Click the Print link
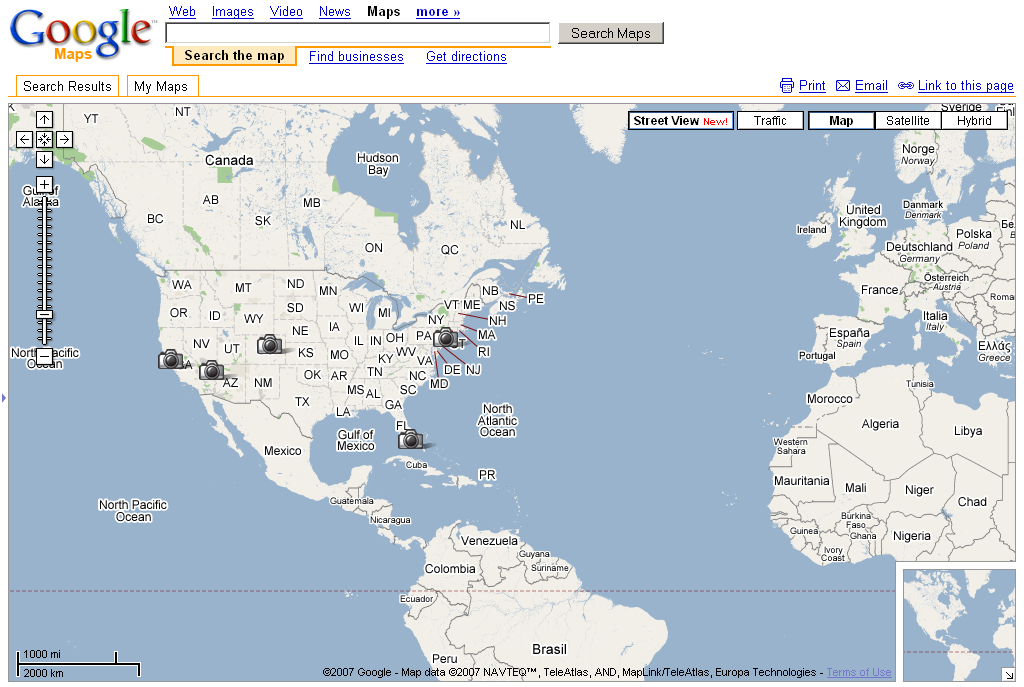The width and height of the screenshot is (1024, 687). pyautogui.click(x=812, y=86)
